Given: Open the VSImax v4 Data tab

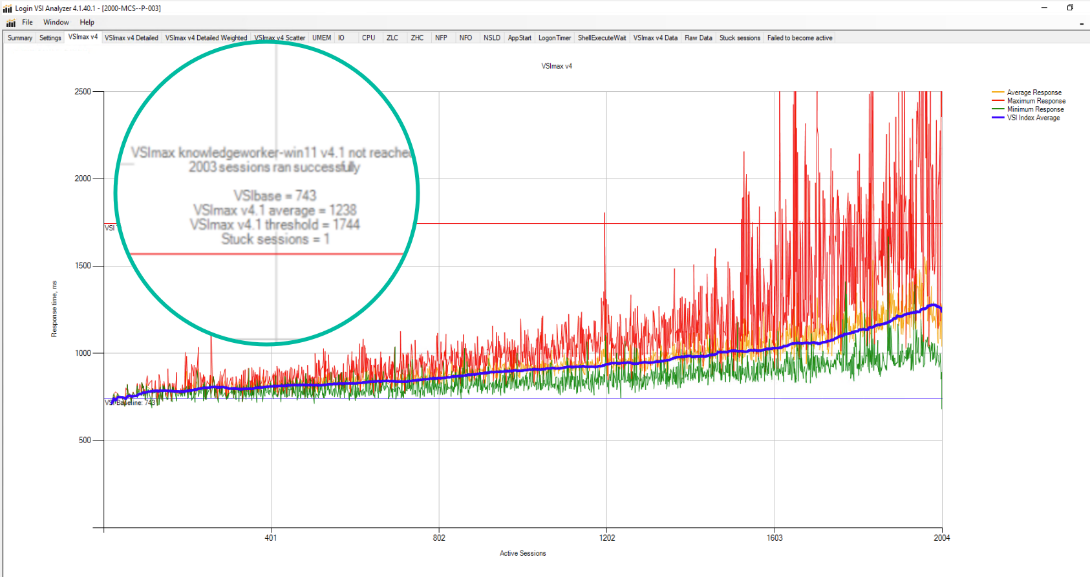Looking at the screenshot, I should (655, 38).
